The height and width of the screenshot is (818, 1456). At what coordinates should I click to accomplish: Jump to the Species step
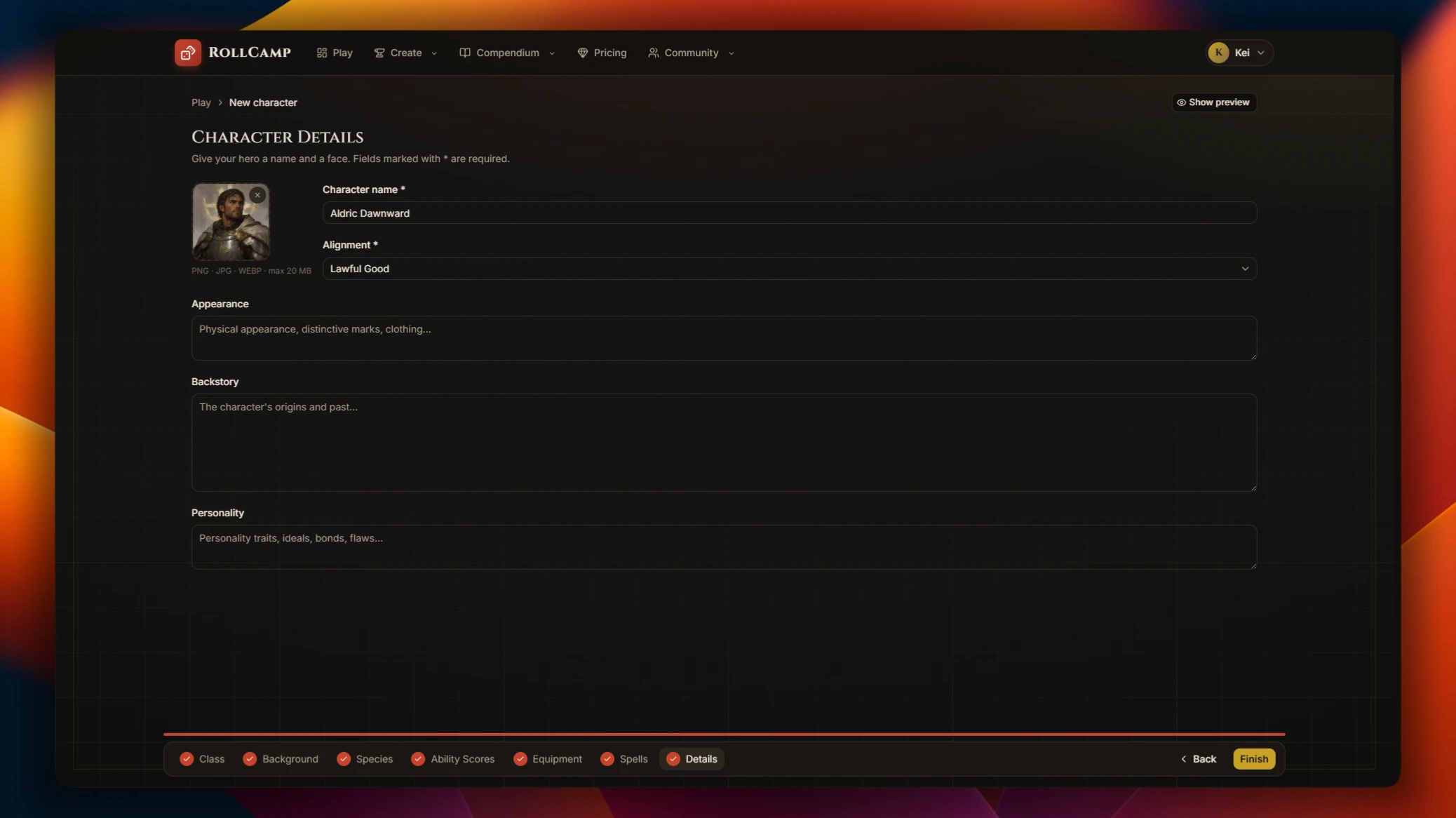(x=365, y=759)
